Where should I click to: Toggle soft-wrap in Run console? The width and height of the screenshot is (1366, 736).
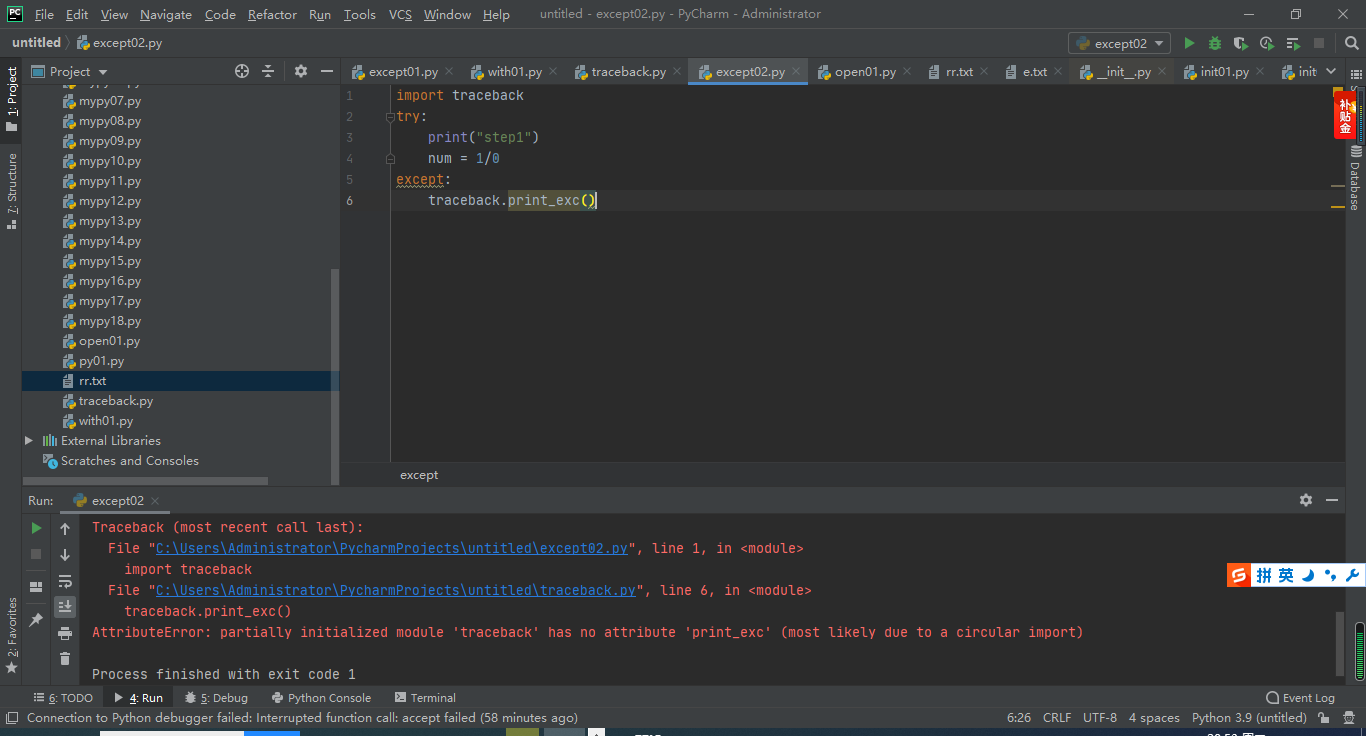pos(65,581)
